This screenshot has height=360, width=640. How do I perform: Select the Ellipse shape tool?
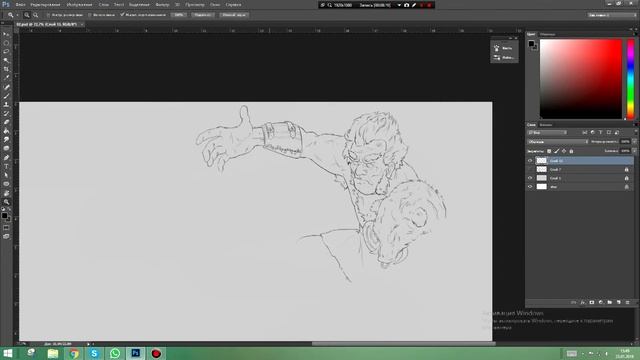[x=6, y=184]
